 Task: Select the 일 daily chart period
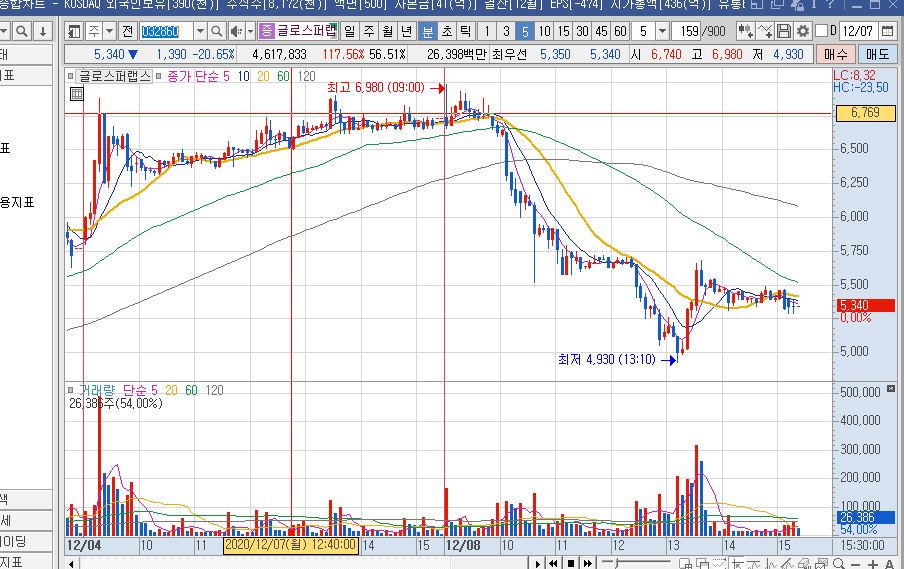point(349,31)
